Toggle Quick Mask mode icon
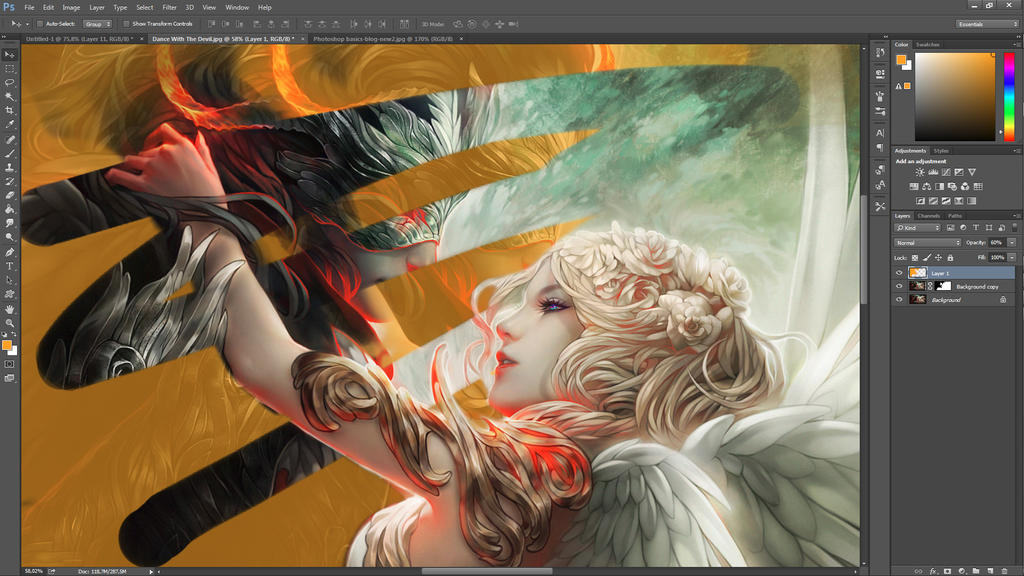Image resolution: width=1024 pixels, height=576 pixels. coord(9,364)
